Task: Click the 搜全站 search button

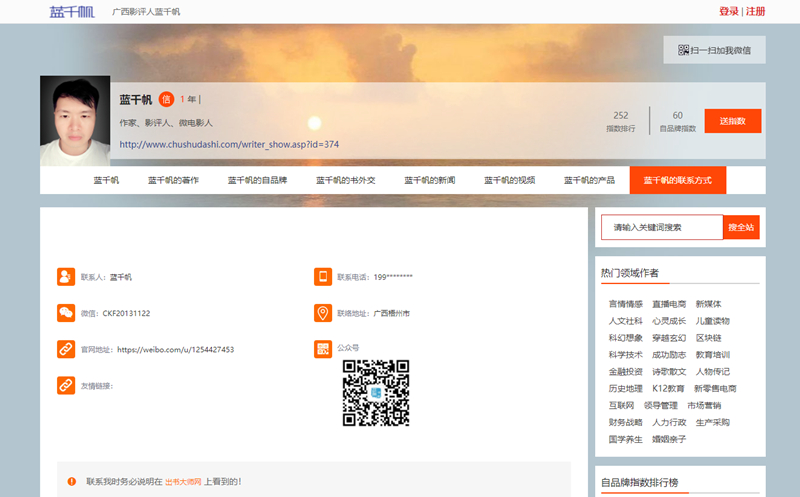Action: tap(741, 227)
